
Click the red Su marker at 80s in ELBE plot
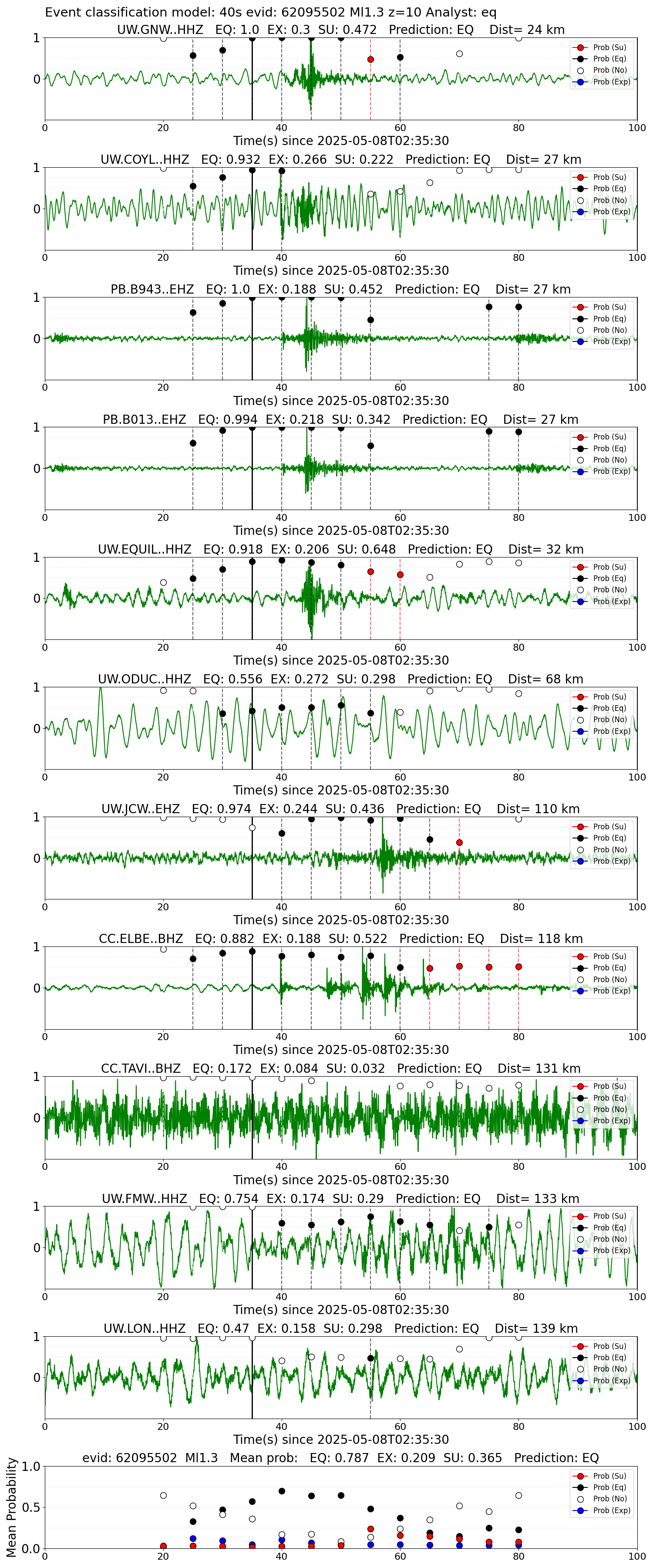(x=518, y=966)
